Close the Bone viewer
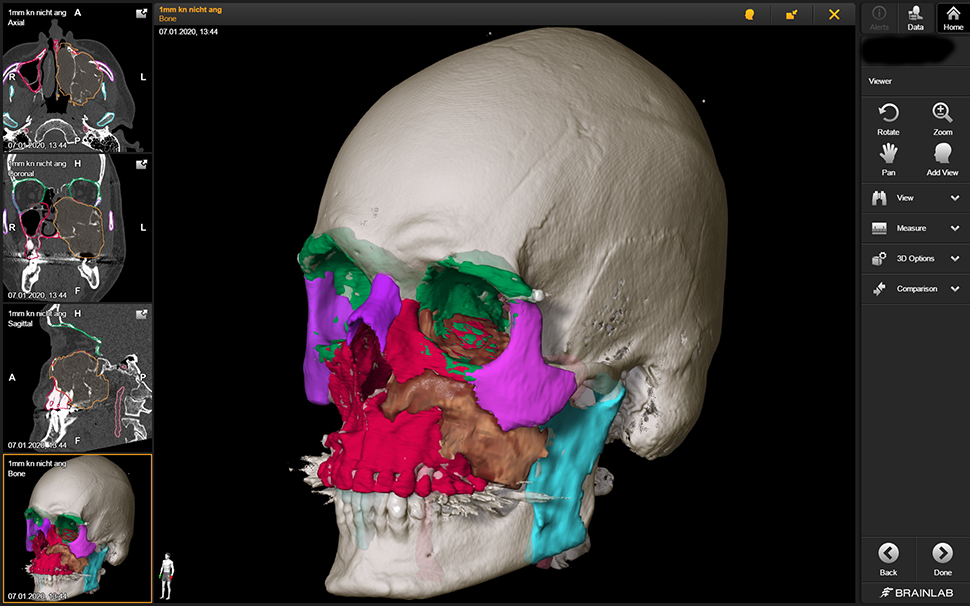Viewport: 970px width, 606px height. point(834,15)
